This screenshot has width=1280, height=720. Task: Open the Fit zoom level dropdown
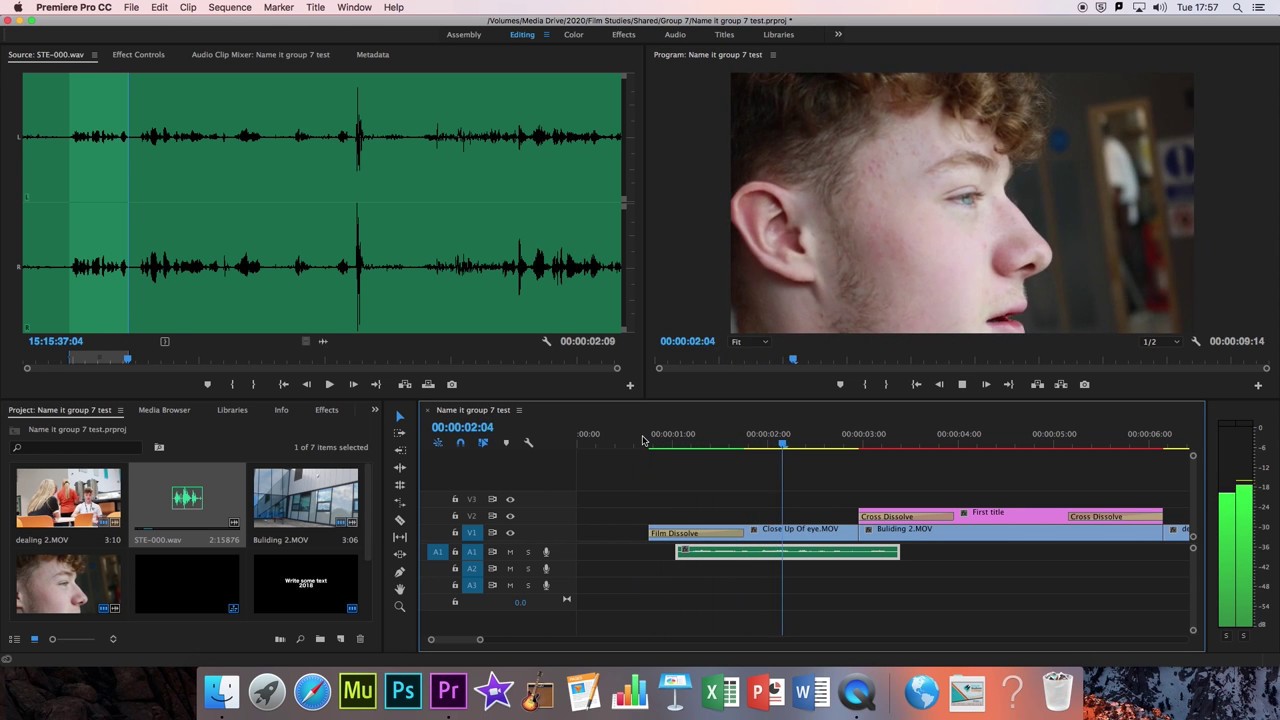click(x=749, y=342)
